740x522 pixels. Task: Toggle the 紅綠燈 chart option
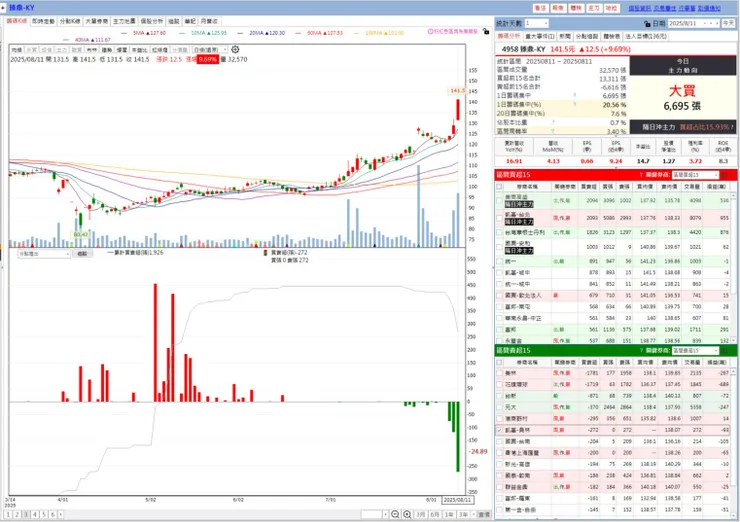pos(160,50)
